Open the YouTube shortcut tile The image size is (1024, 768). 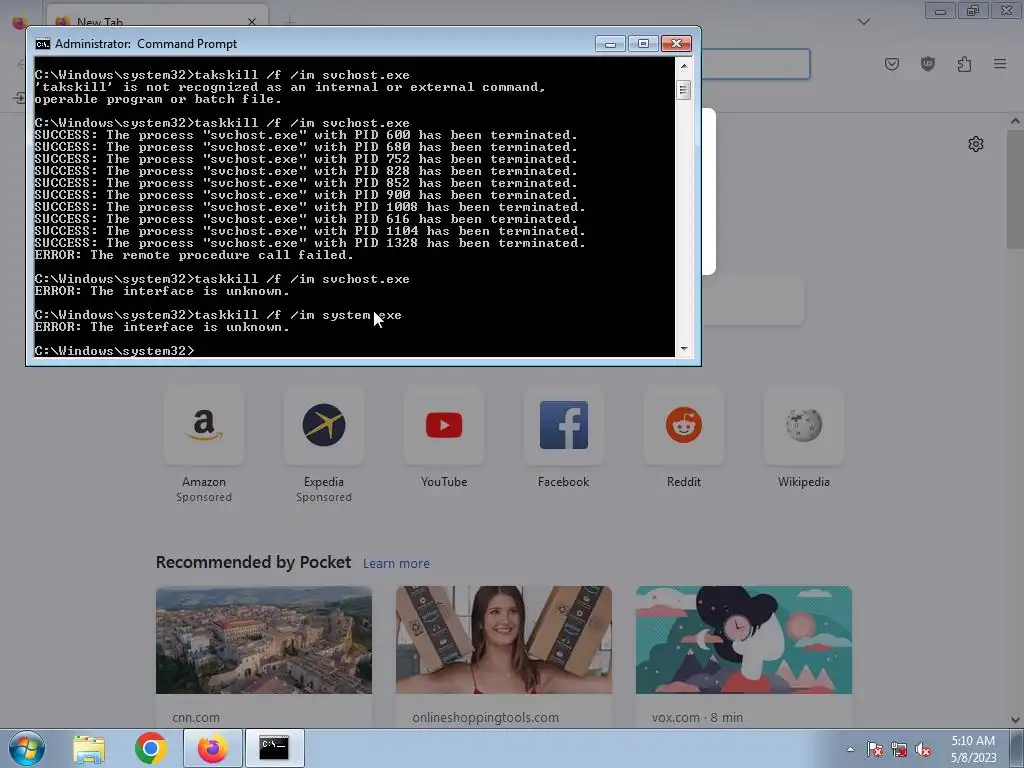[444, 426]
